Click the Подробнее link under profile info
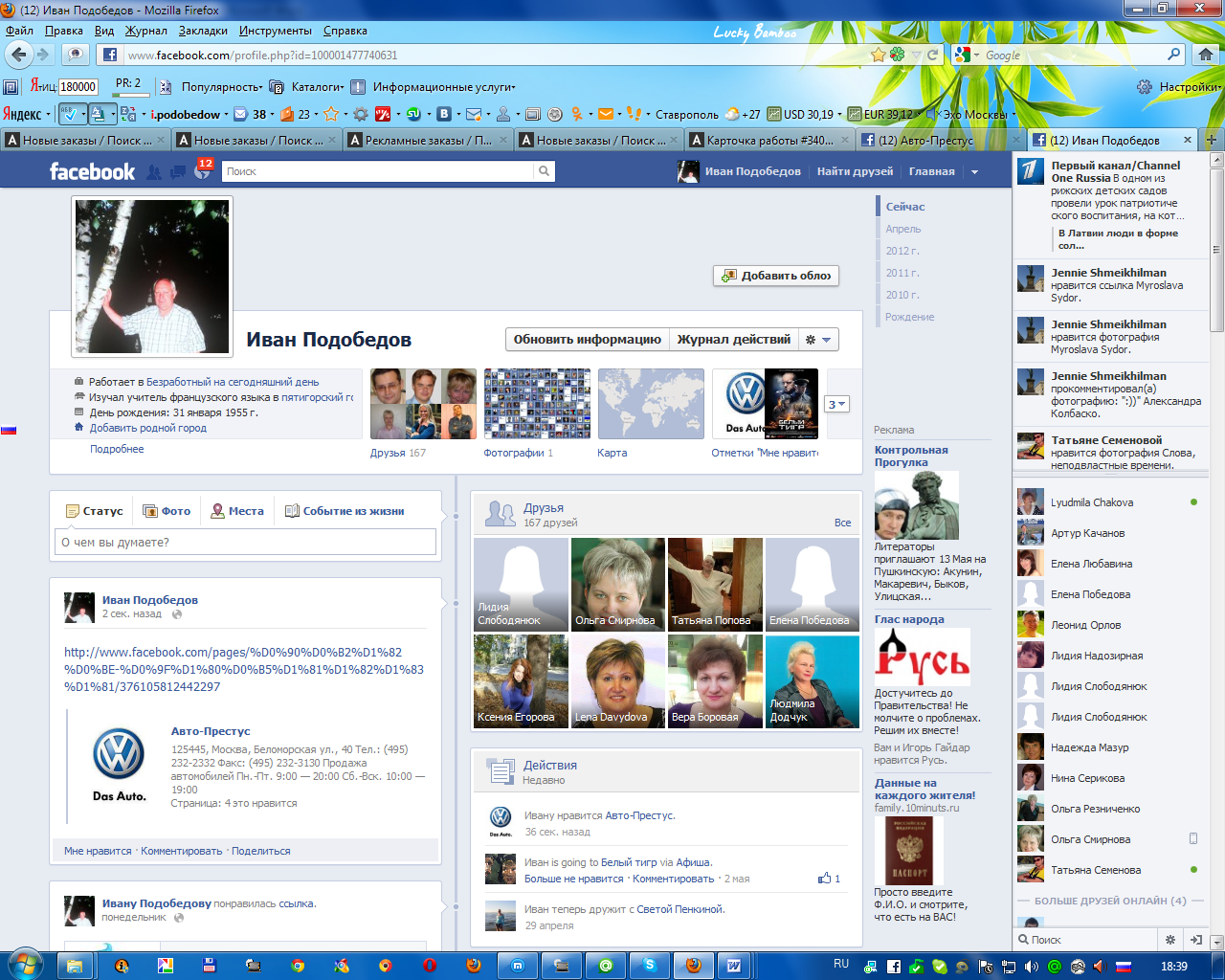This screenshot has height=980, width=1225. pyautogui.click(x=117, y=449)
